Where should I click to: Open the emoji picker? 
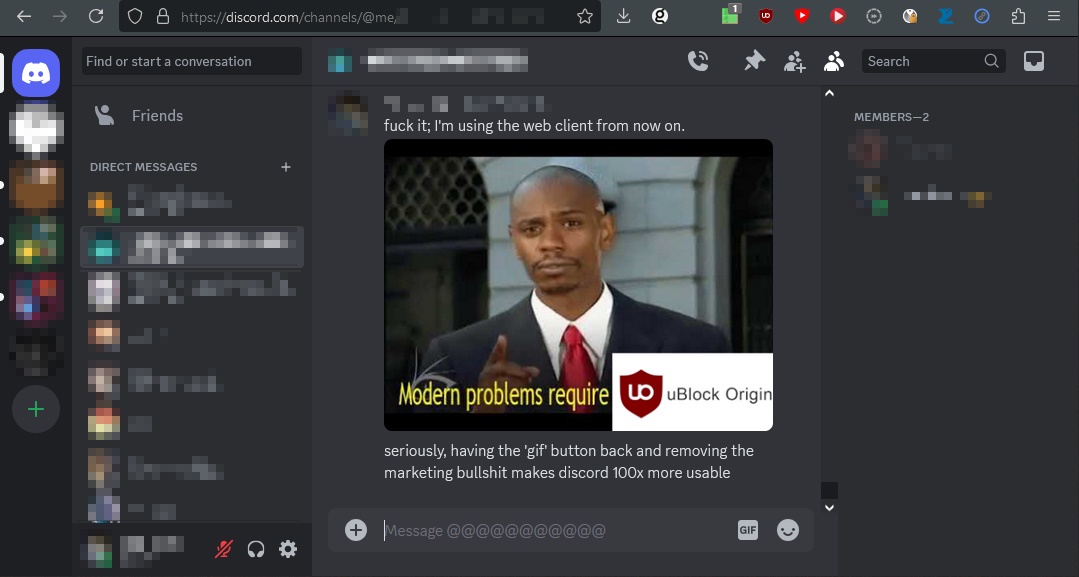[x=788, y=530]
